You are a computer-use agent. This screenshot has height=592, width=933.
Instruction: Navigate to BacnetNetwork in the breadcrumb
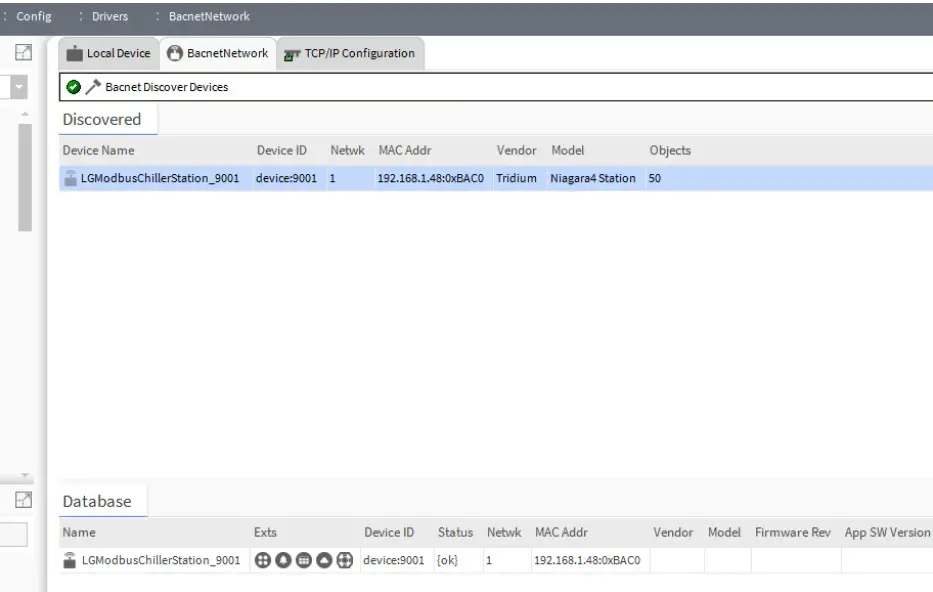[x=209, y=17]
